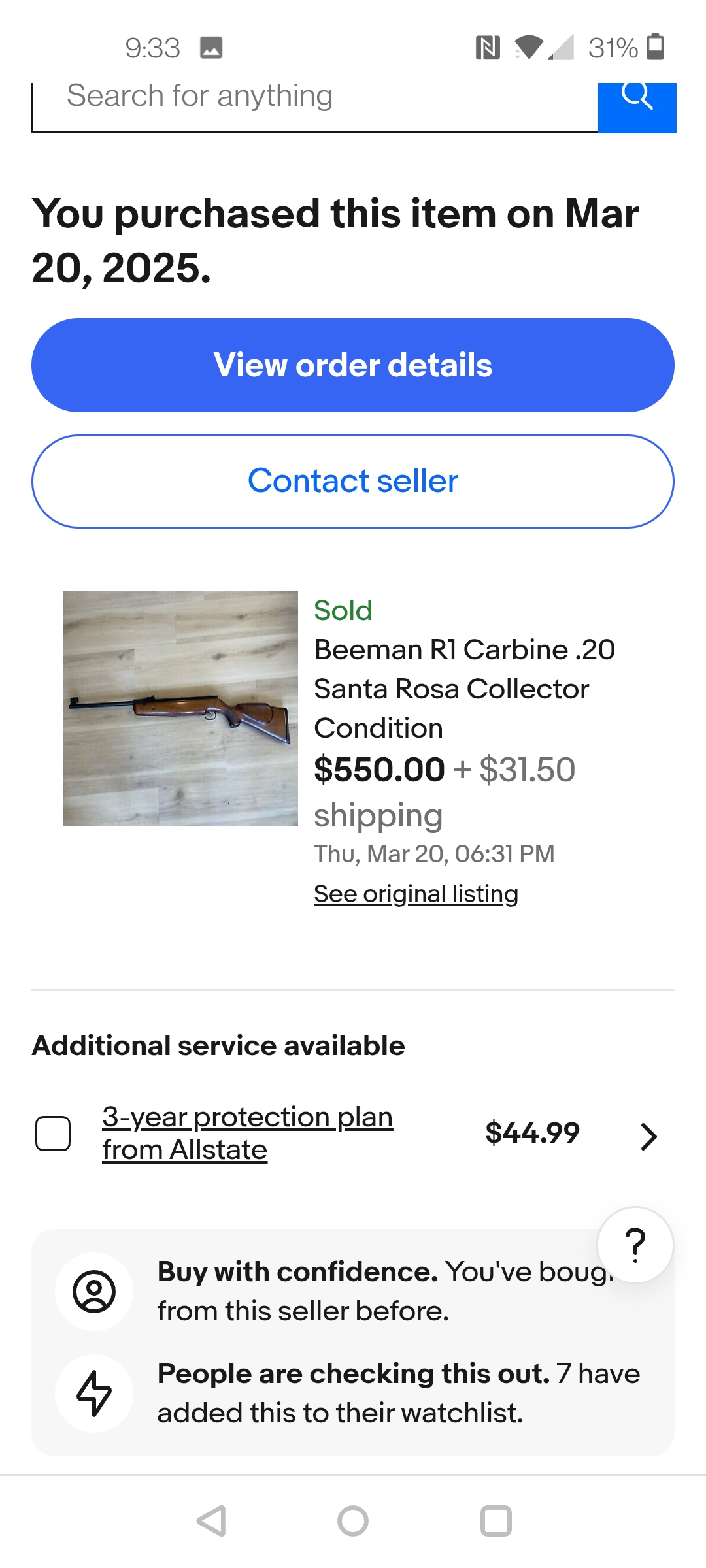This screenshot has width=706, height=1568.
Task: Tap the recent apps square icon
Action: pos(496,1521)
